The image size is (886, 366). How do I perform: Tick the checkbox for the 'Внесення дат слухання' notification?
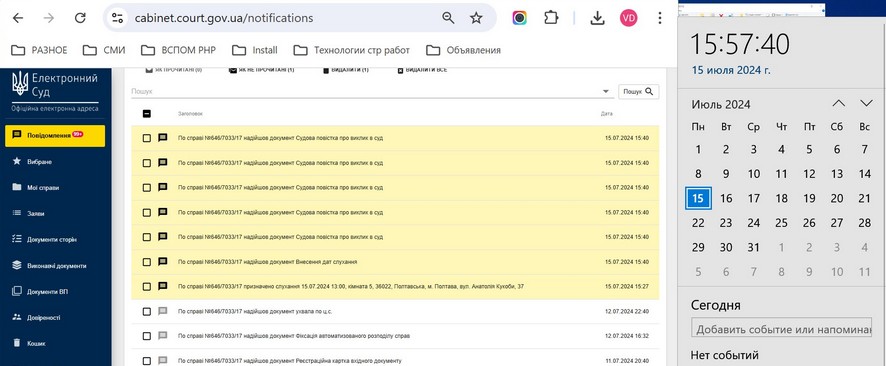coord(147,262)
